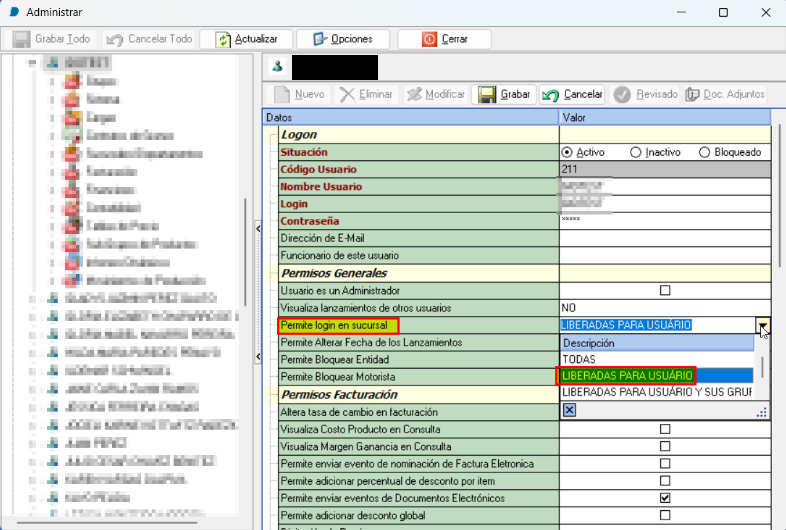Click Cancelar Todo in the top toolbar

tap(149, 39)
